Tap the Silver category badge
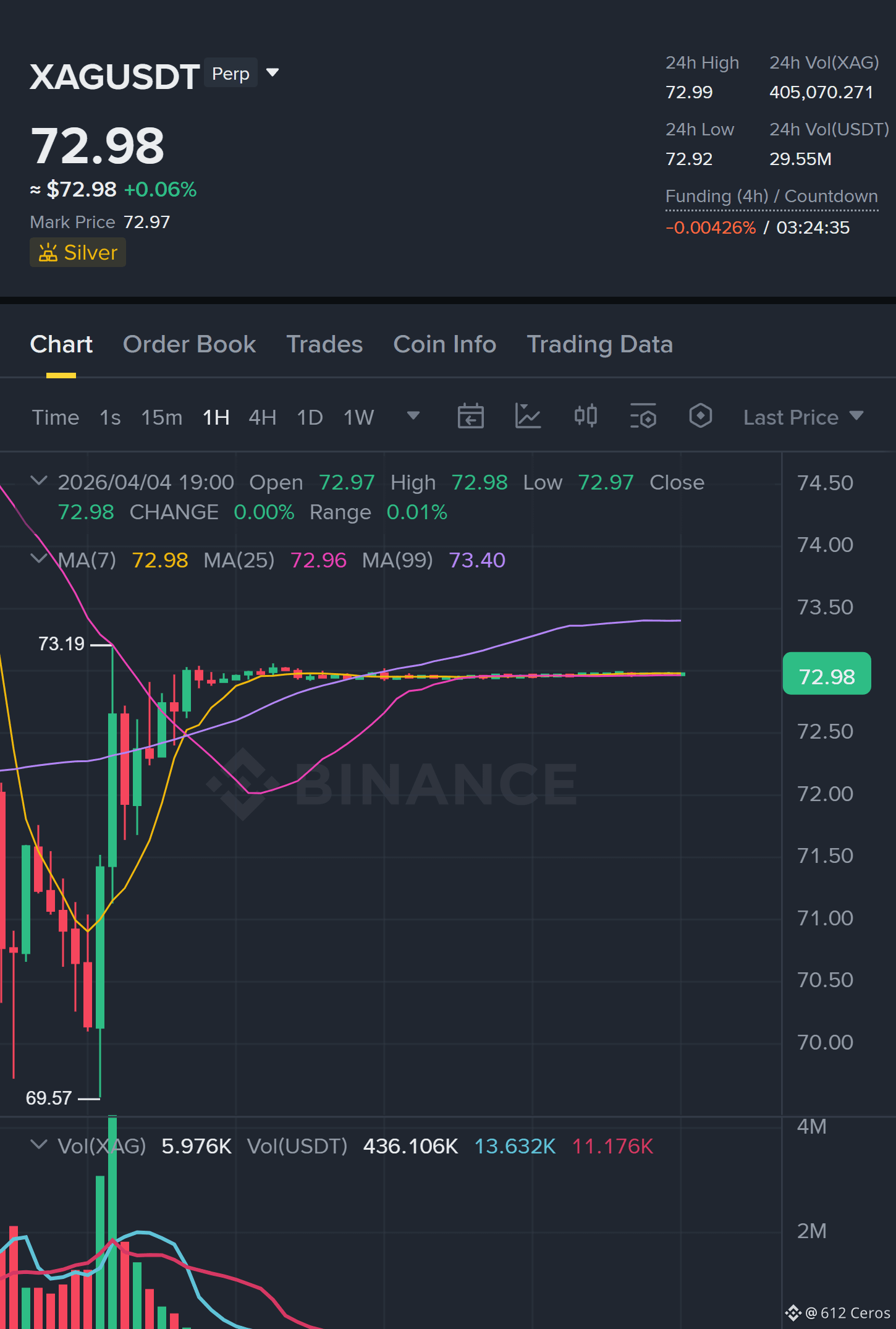Viewport: 896px width, 1329px height. click(x=78, y=252)
